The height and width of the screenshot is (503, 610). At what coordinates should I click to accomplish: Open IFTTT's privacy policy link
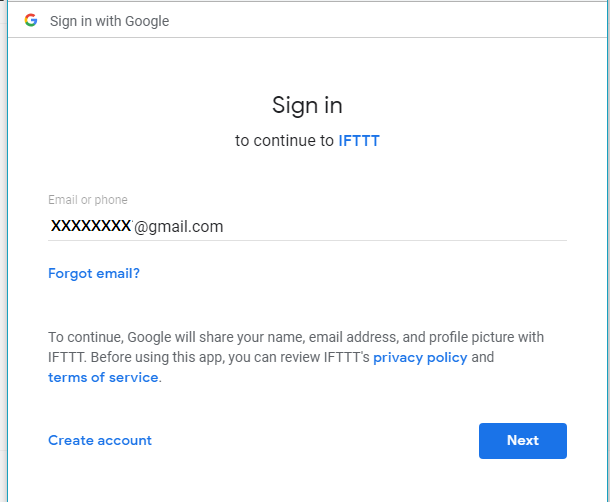point(420,358)
